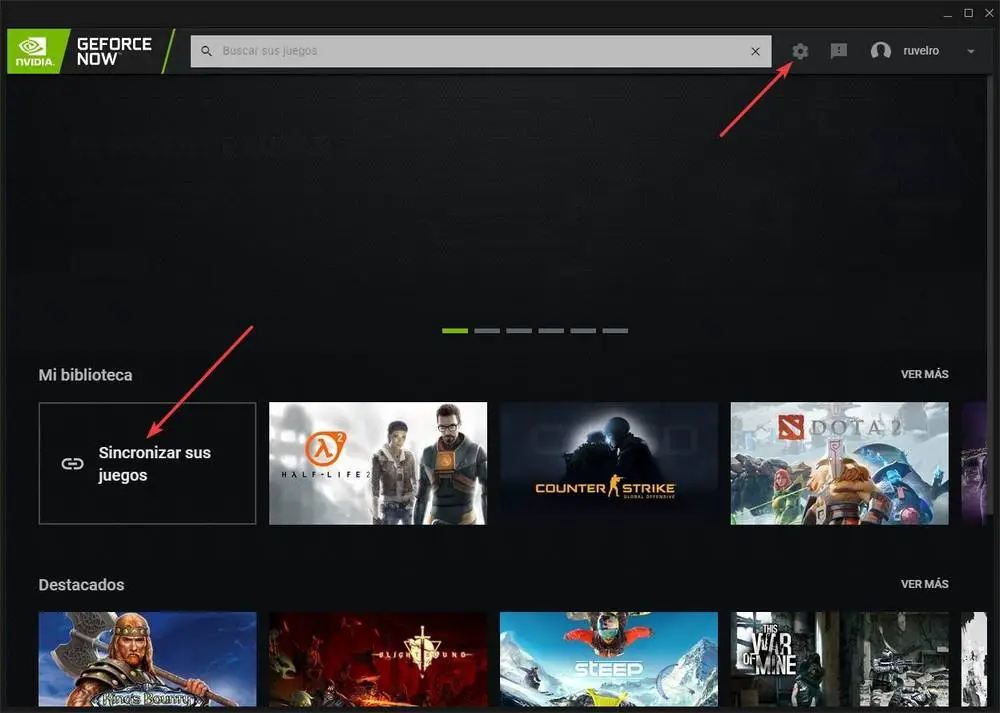Focus the Buscar sus juegos search field
The width and height of the screenshot is (1000, 713).
[x=481, y=51]
